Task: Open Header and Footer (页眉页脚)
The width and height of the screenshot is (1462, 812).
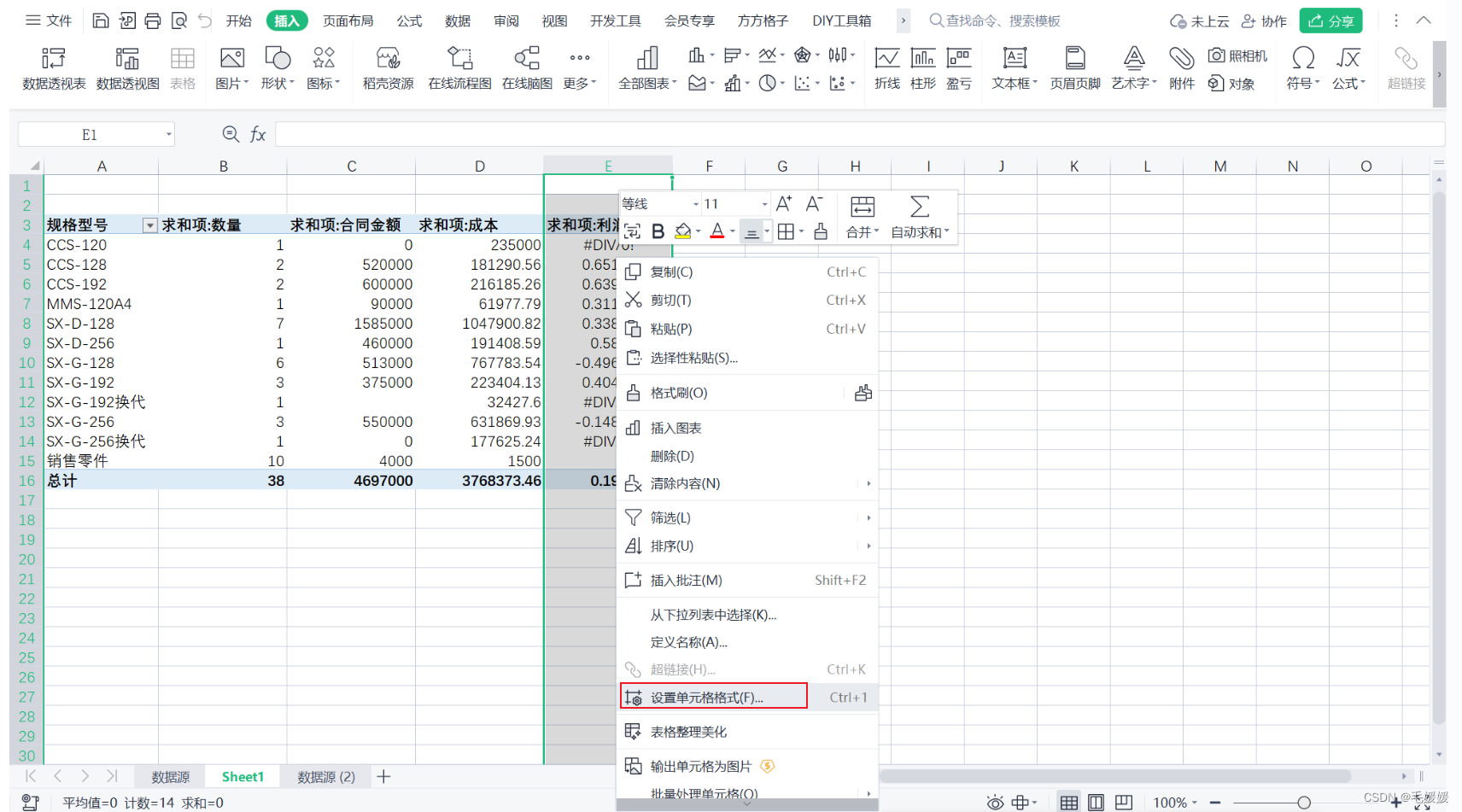Action: [x=1075, y=68]
